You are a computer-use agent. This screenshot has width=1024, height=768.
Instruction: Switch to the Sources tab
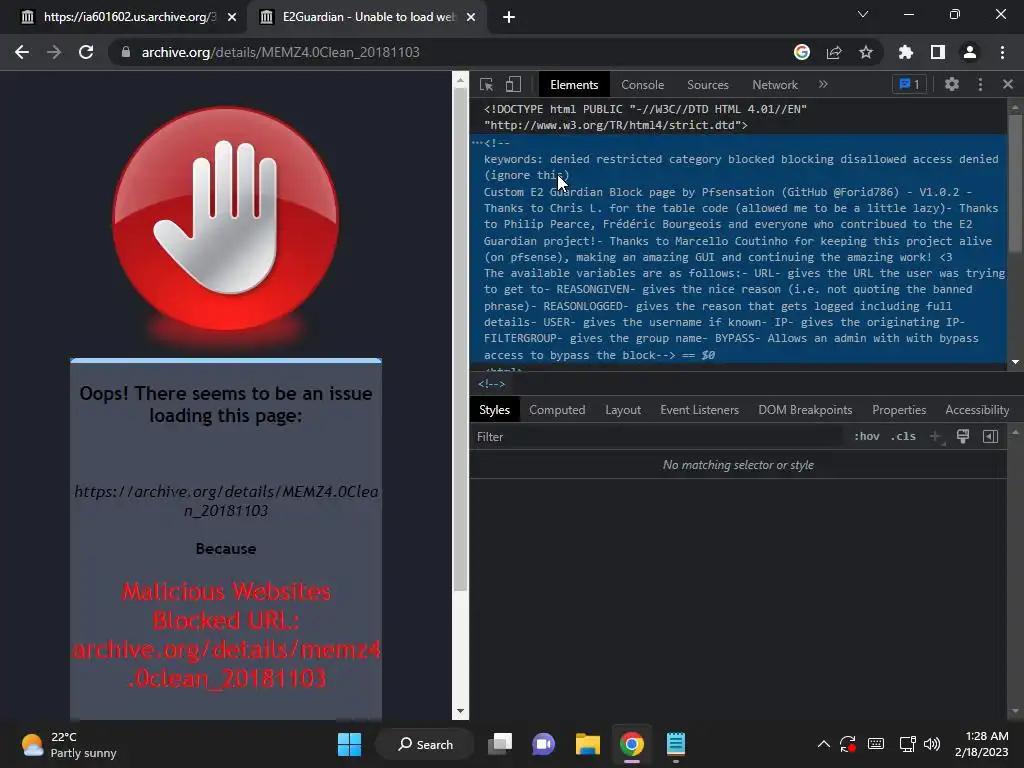click(707, 85)
